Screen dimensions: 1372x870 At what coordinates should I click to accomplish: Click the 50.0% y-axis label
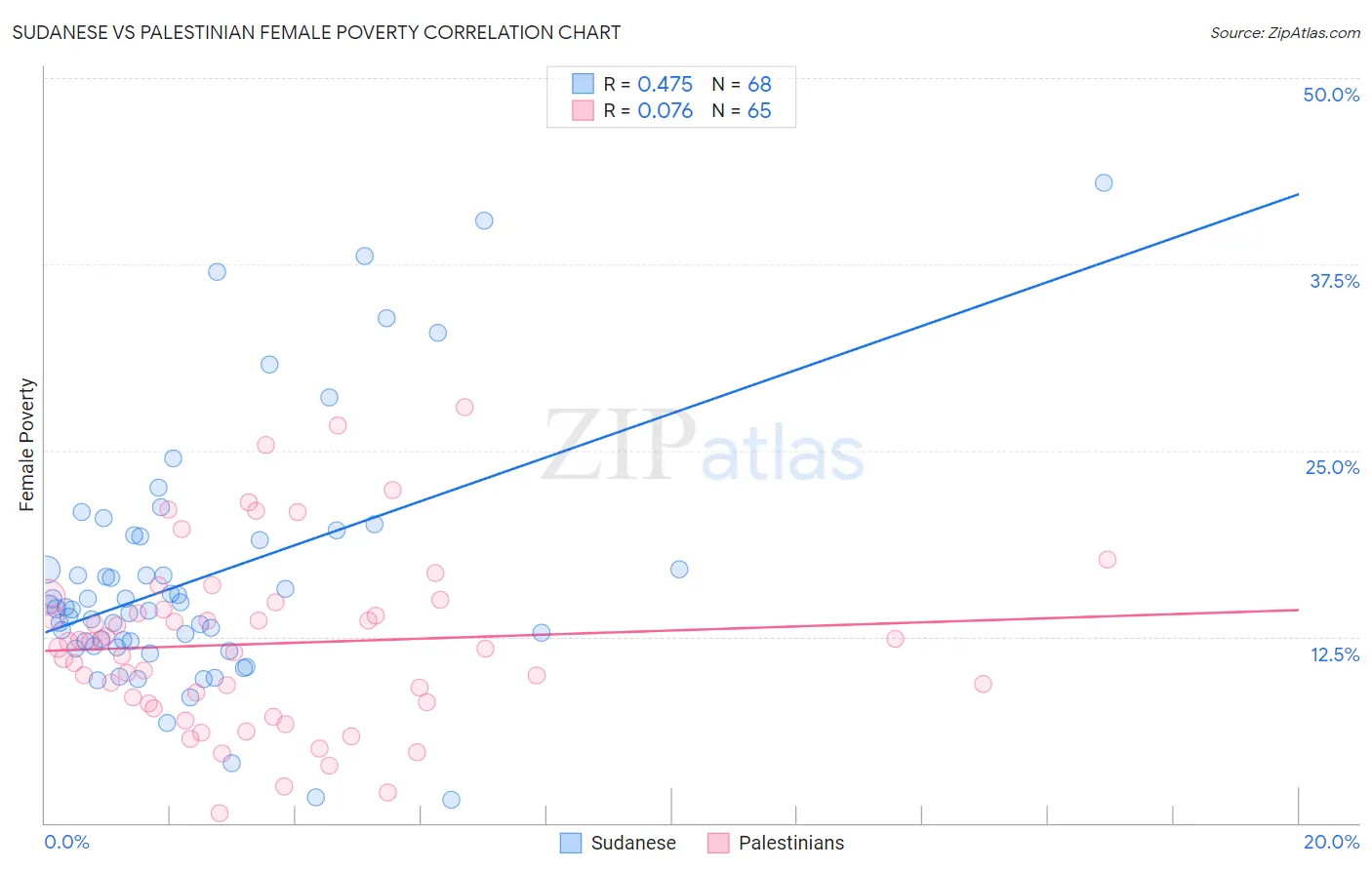tap(1331, 95)
